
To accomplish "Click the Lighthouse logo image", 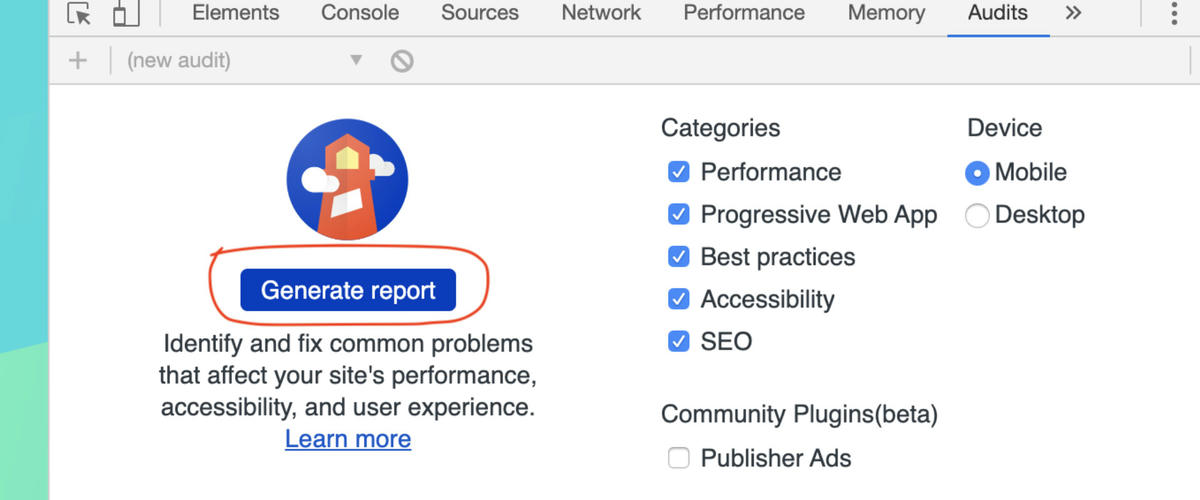I will click(347, 180).
